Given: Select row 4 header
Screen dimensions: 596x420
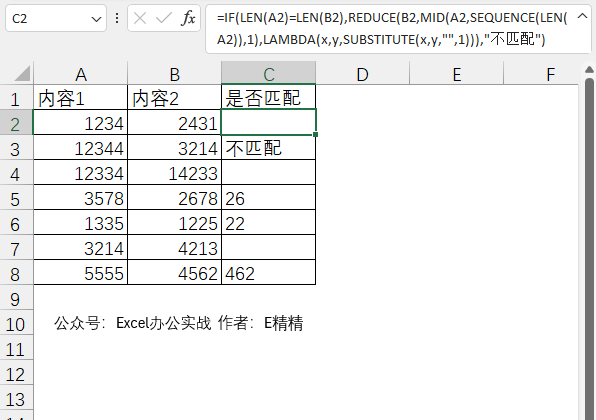Looking at the screenshot, I should click(16, 172).
